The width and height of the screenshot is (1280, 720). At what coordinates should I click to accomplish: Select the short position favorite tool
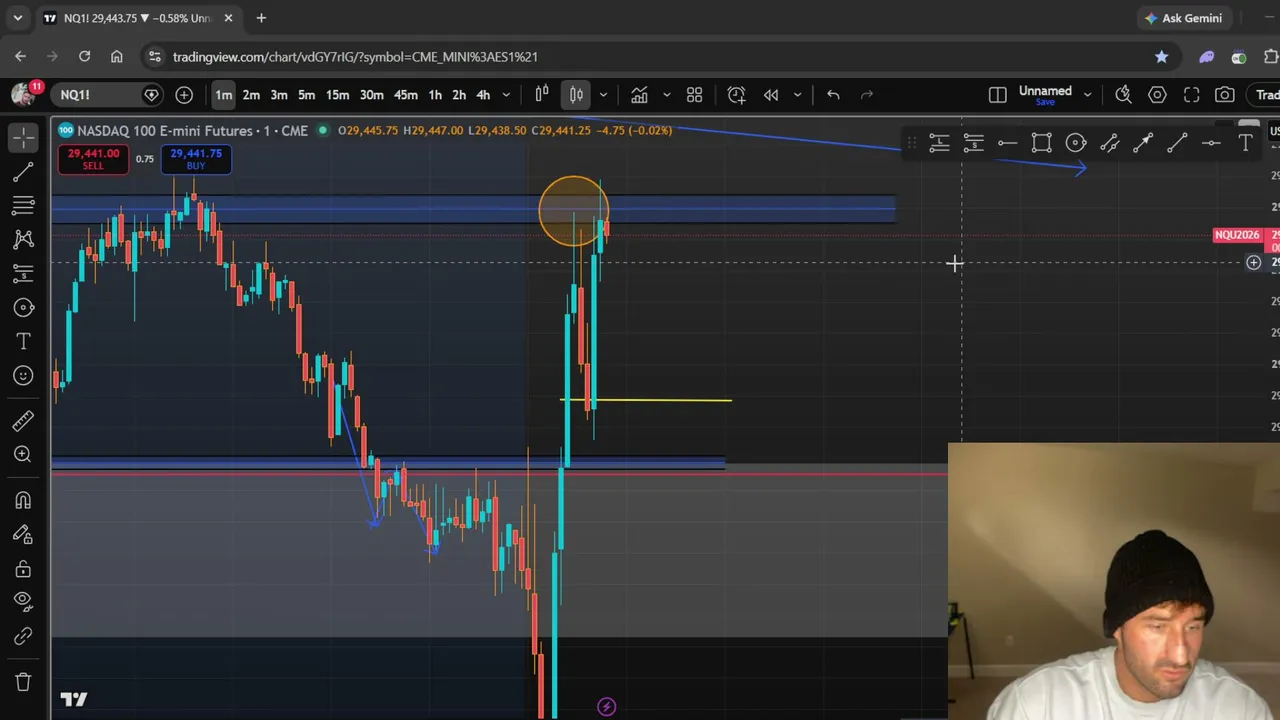pos(973,144)
